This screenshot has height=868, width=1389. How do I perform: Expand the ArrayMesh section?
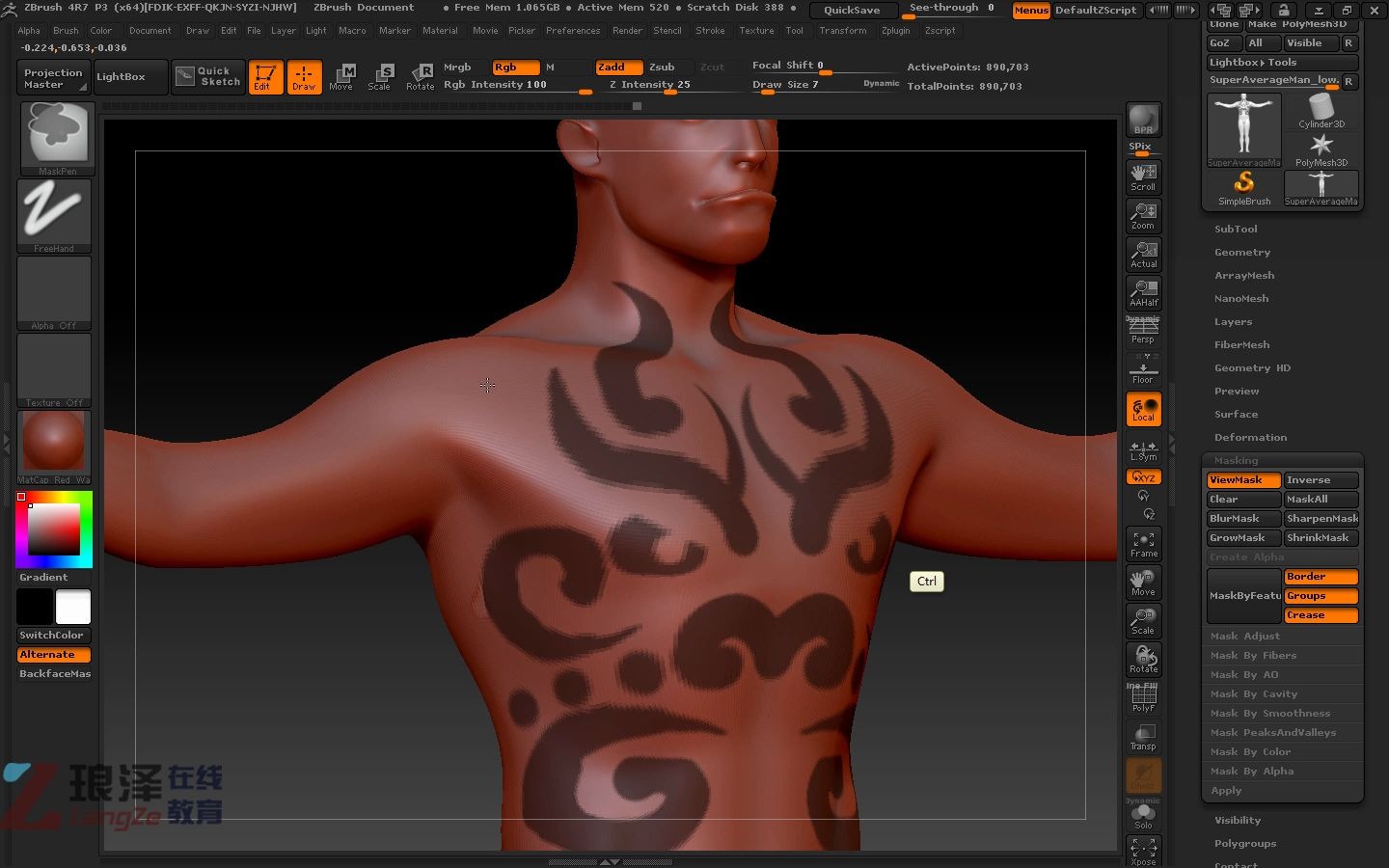point(1244,276)
